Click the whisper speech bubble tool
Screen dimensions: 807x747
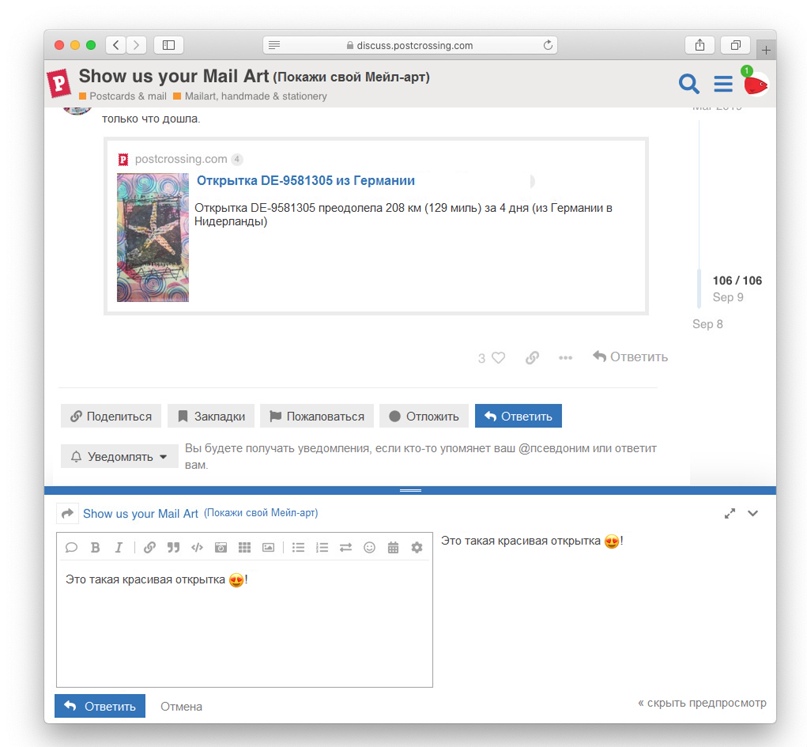(x=72, y=547)
